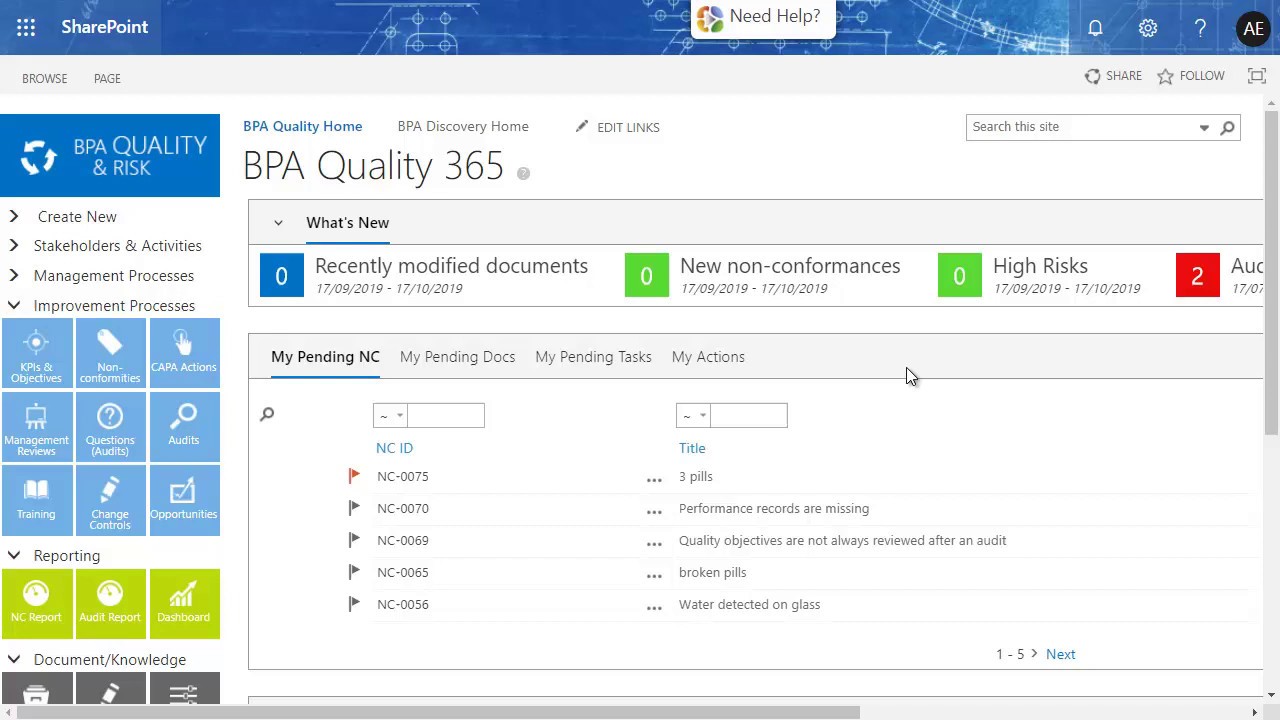Screen dimensions: 1280x720
Task: Open ellipsis menu for NC-0075
Action: (x=654, y=480)
